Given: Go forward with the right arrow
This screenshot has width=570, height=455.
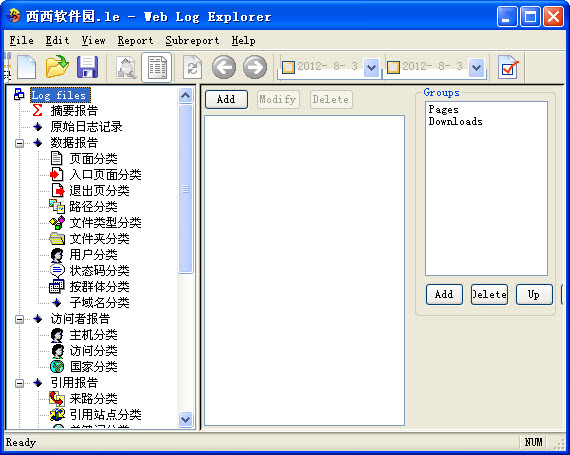Looking at the screenshot, I should 255,67.
